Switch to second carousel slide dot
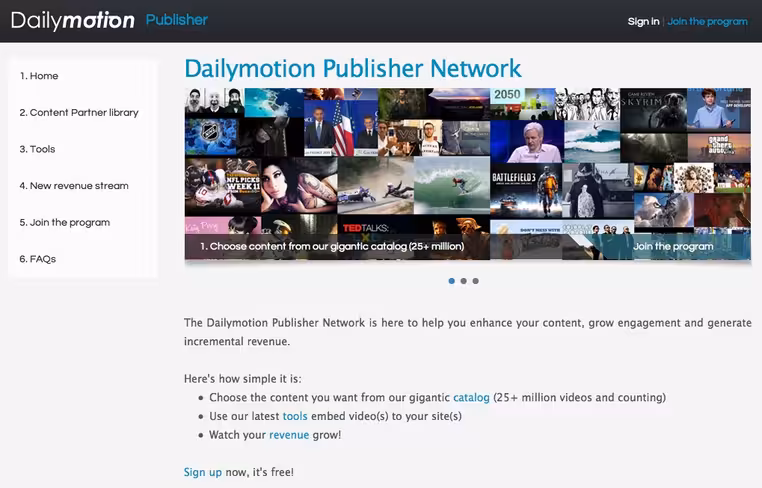This screenshot has width=762, height=488. pyautogui.click(x=464, y=281)
